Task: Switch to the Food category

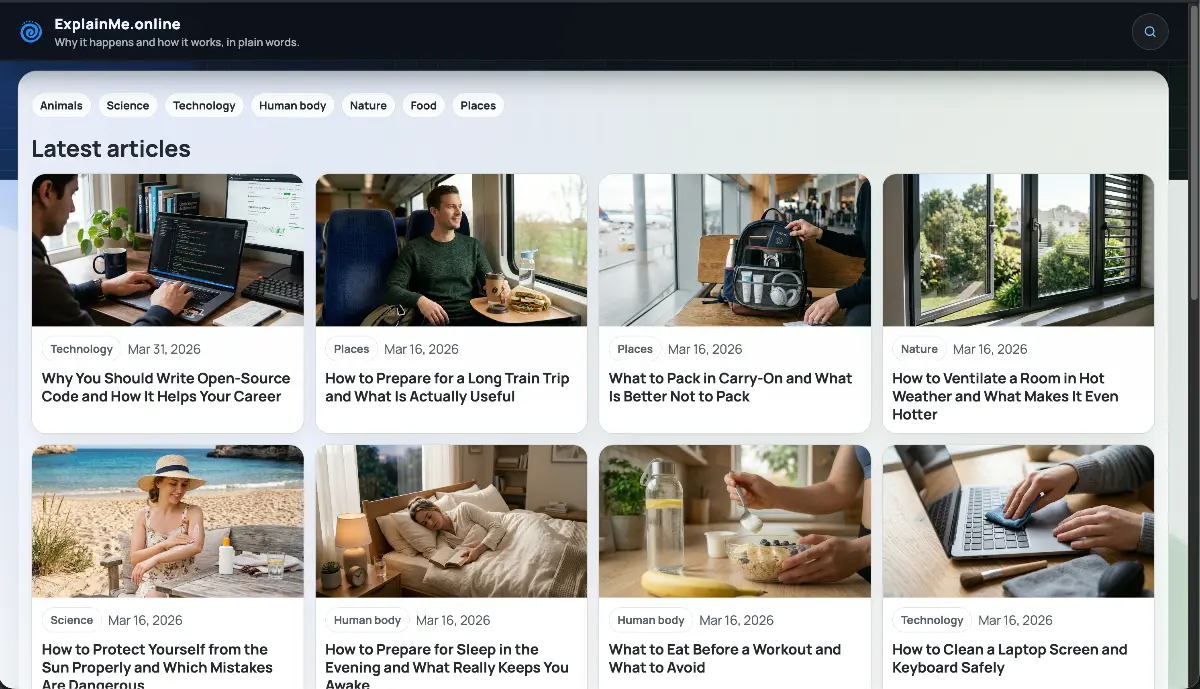Action: click(x=423, y=106)
